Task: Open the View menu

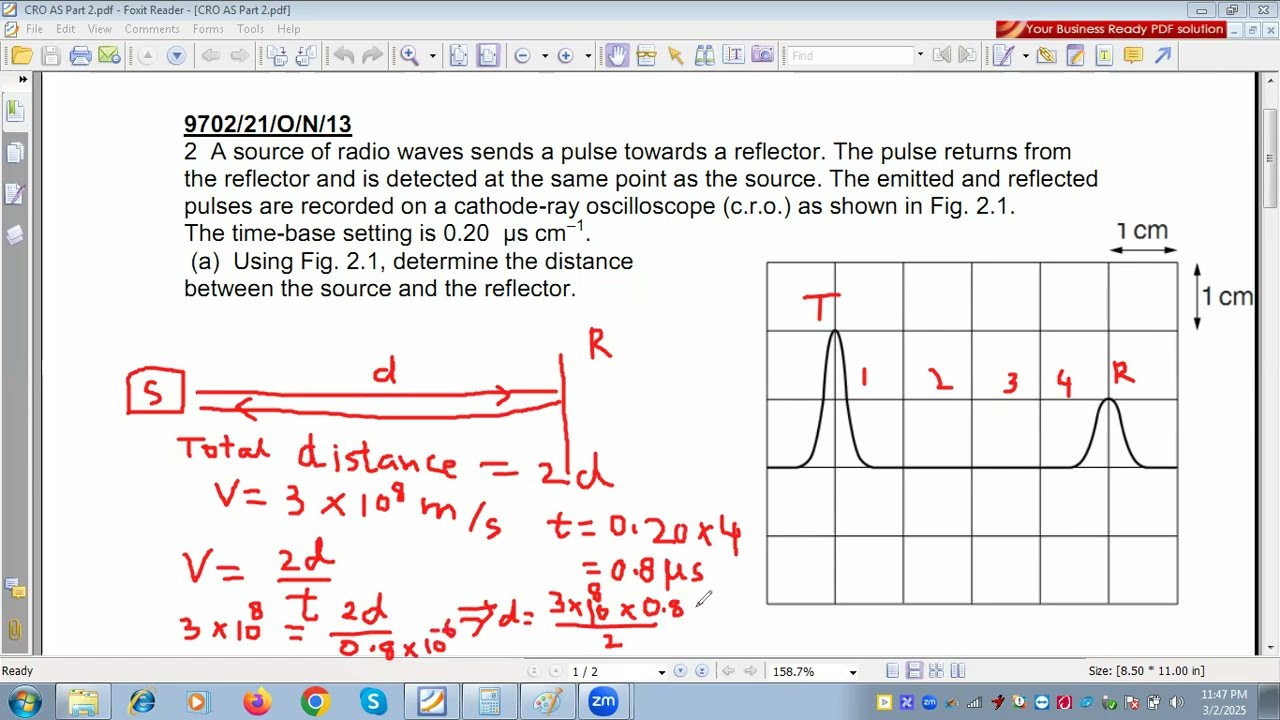Action: (99, 29)
